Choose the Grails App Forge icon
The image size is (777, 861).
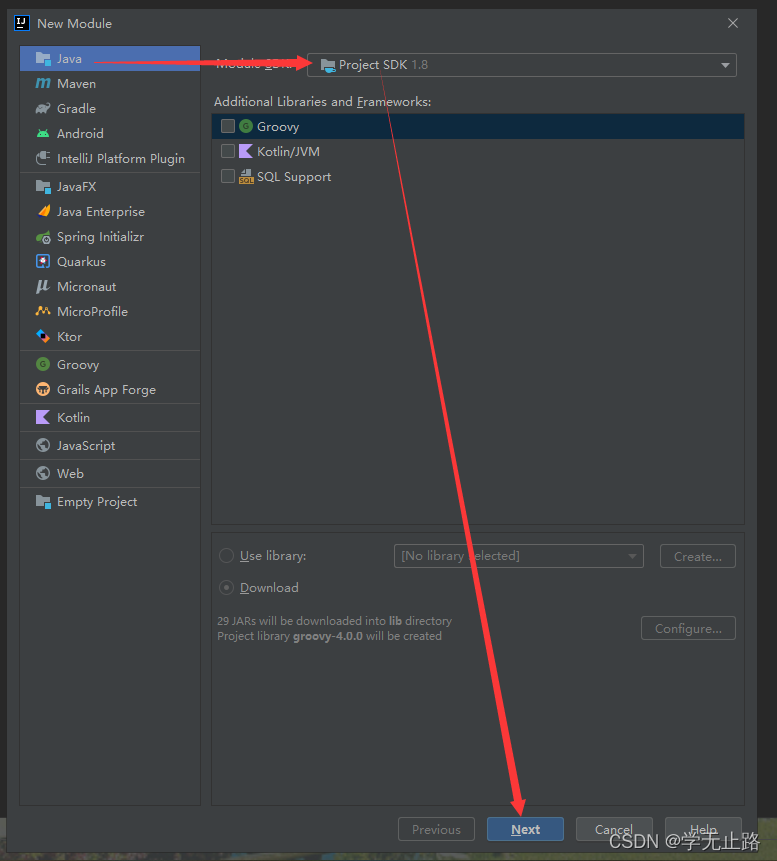[x=43, y=389]
